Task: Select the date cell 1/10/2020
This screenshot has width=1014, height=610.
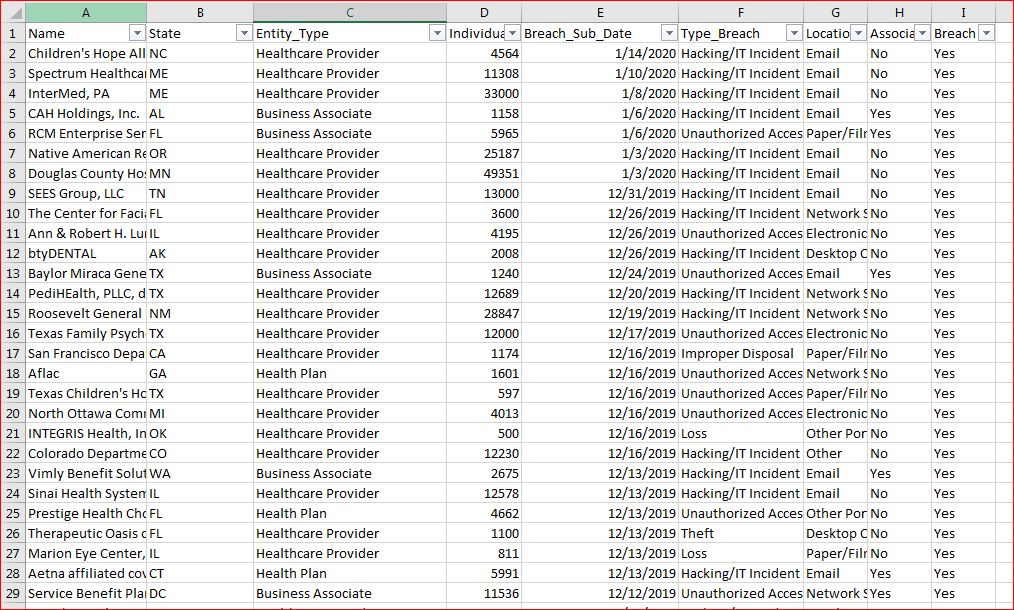Action: point(600,73)
